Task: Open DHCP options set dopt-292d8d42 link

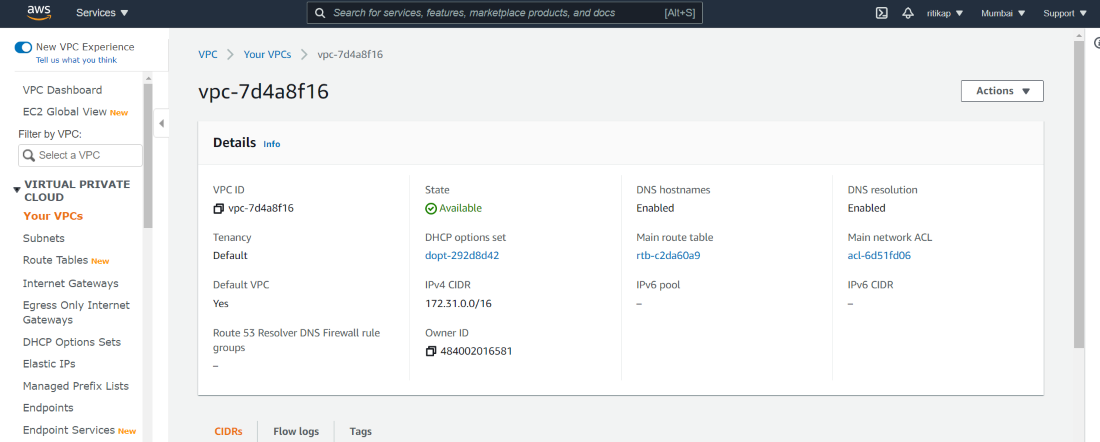Action: click(x=462, y=255)
